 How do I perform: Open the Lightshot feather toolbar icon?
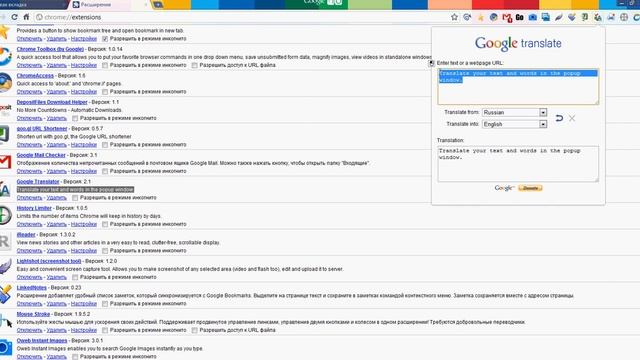coord(559,17)
